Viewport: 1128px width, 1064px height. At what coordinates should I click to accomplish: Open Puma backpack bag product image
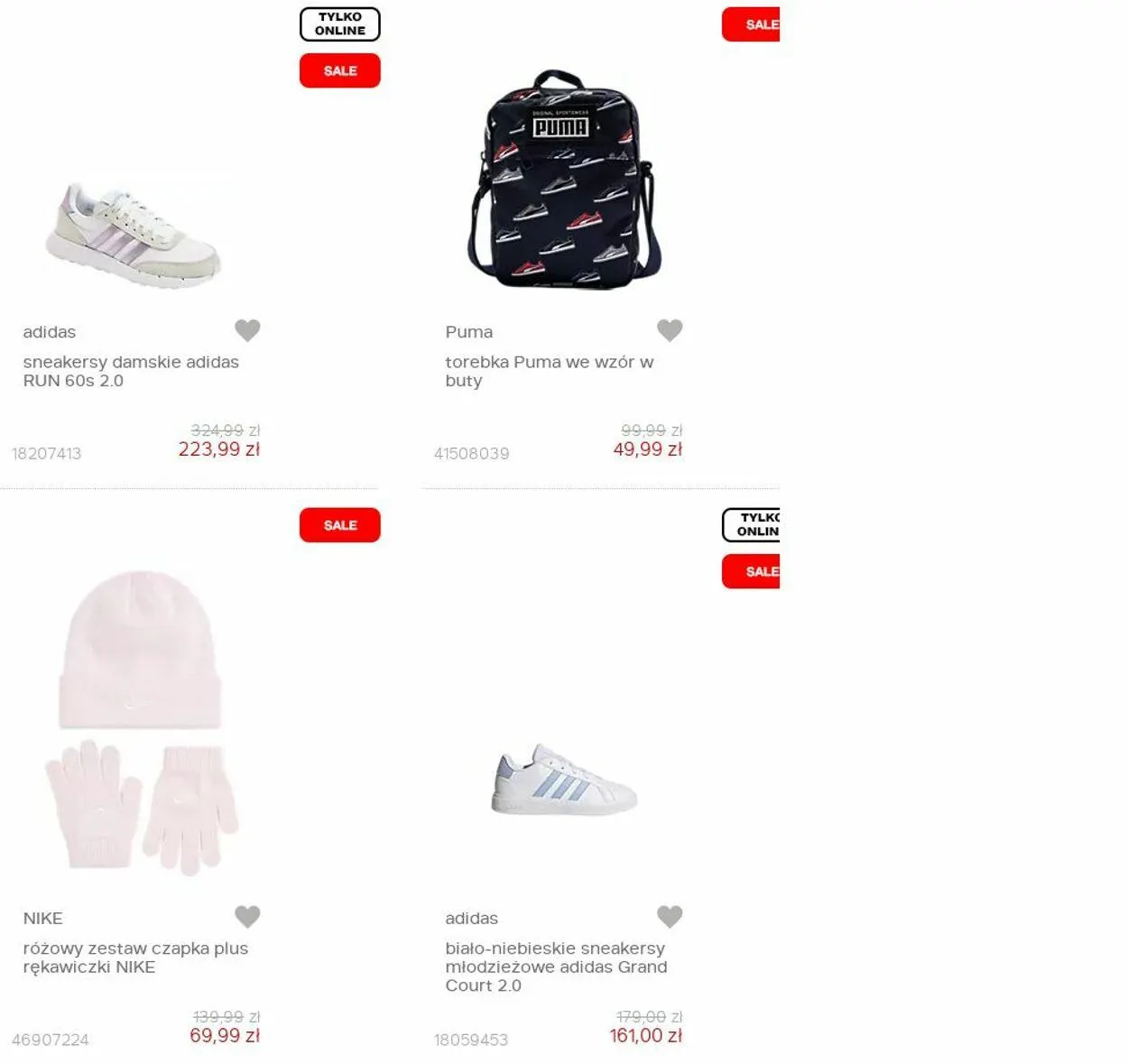(563, 180)
